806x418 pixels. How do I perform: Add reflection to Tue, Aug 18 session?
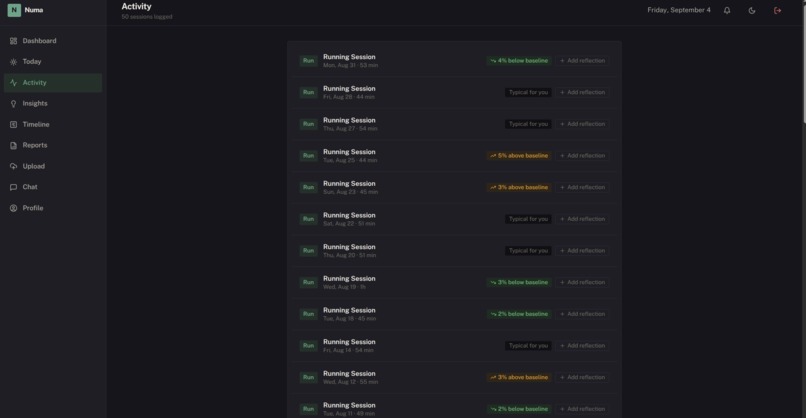pos(582,314)
